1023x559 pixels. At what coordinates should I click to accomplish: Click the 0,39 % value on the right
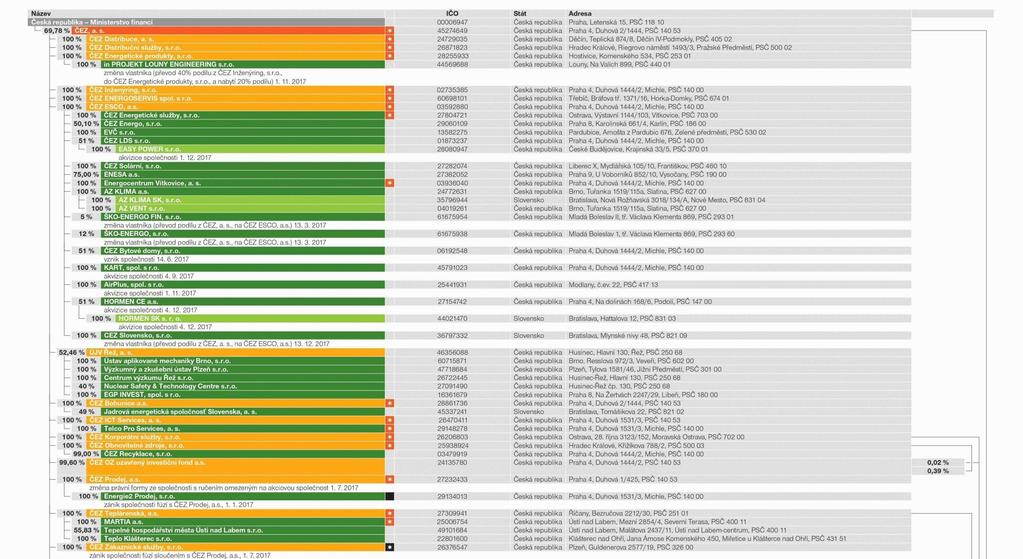click(x=938, y=471)
